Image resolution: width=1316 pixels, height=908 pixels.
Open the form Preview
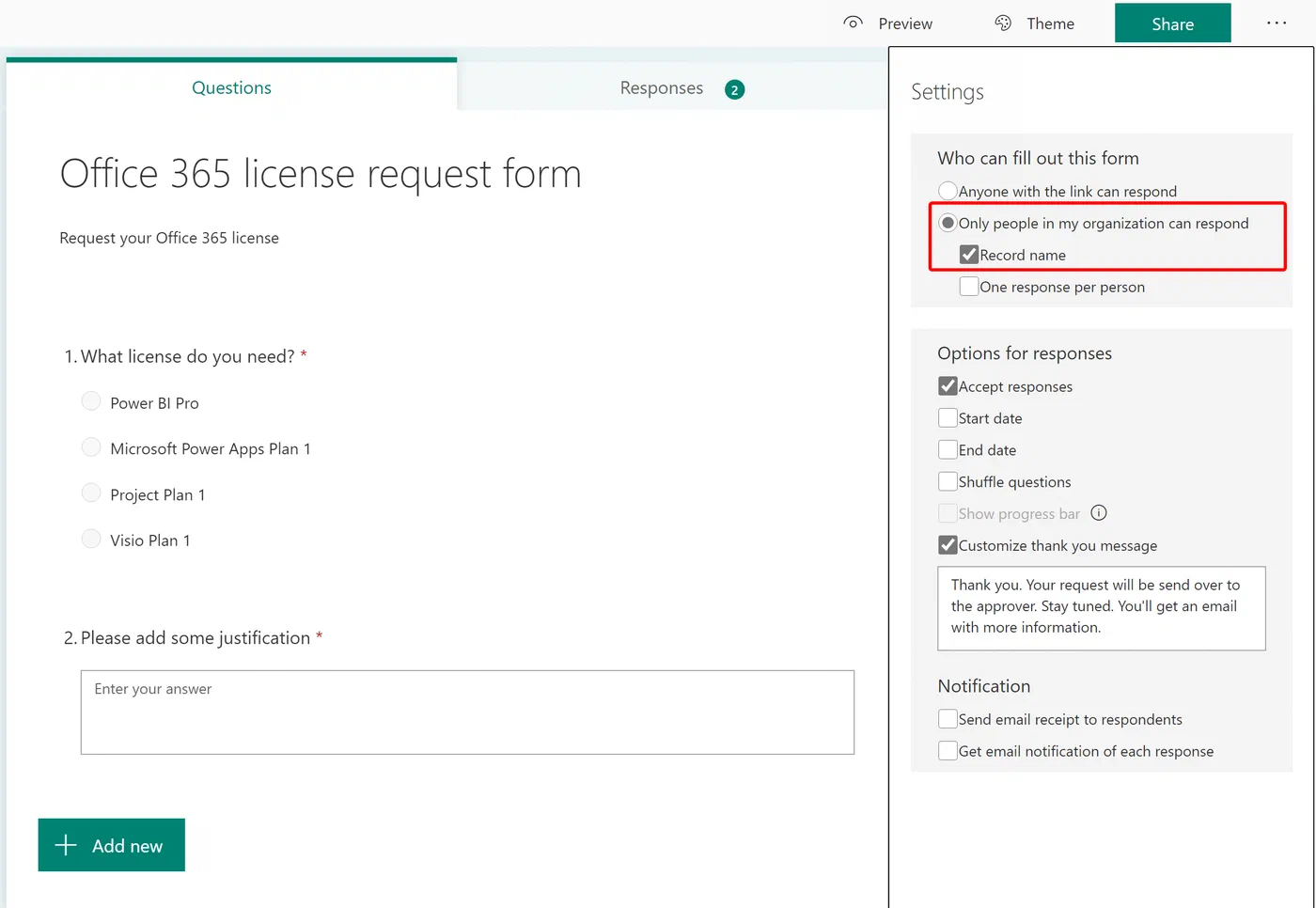887,23
